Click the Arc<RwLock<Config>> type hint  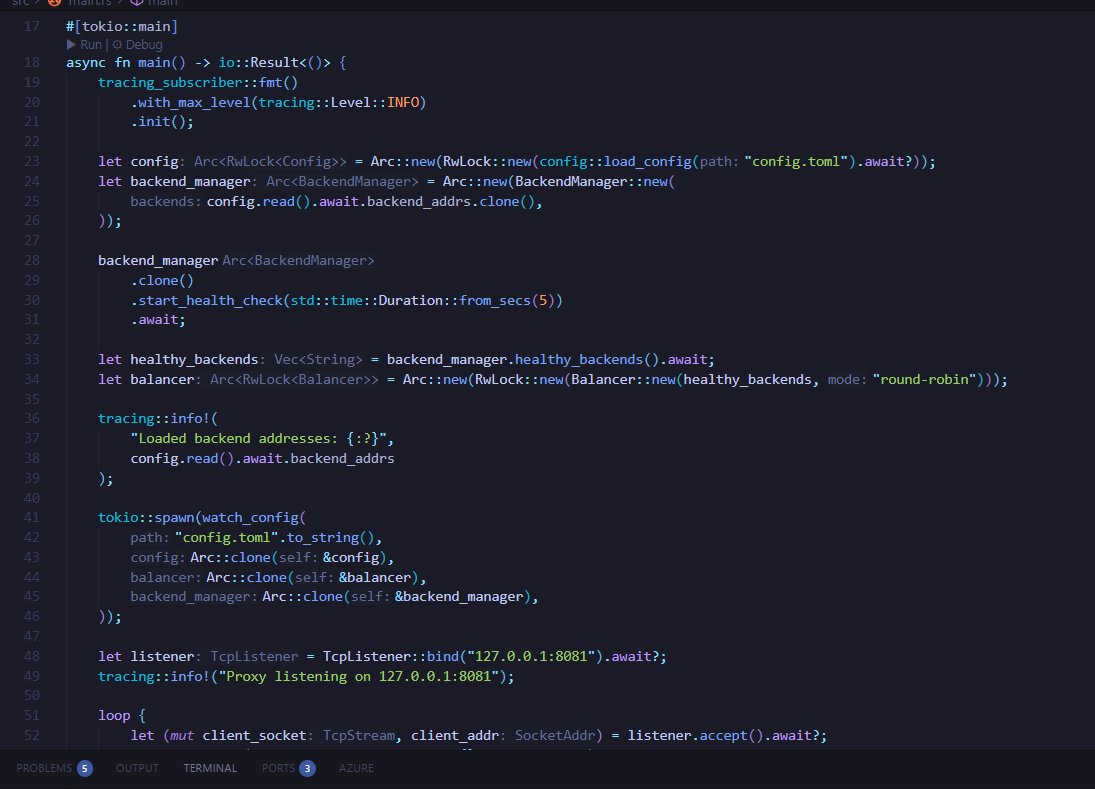tap(270, 161)
